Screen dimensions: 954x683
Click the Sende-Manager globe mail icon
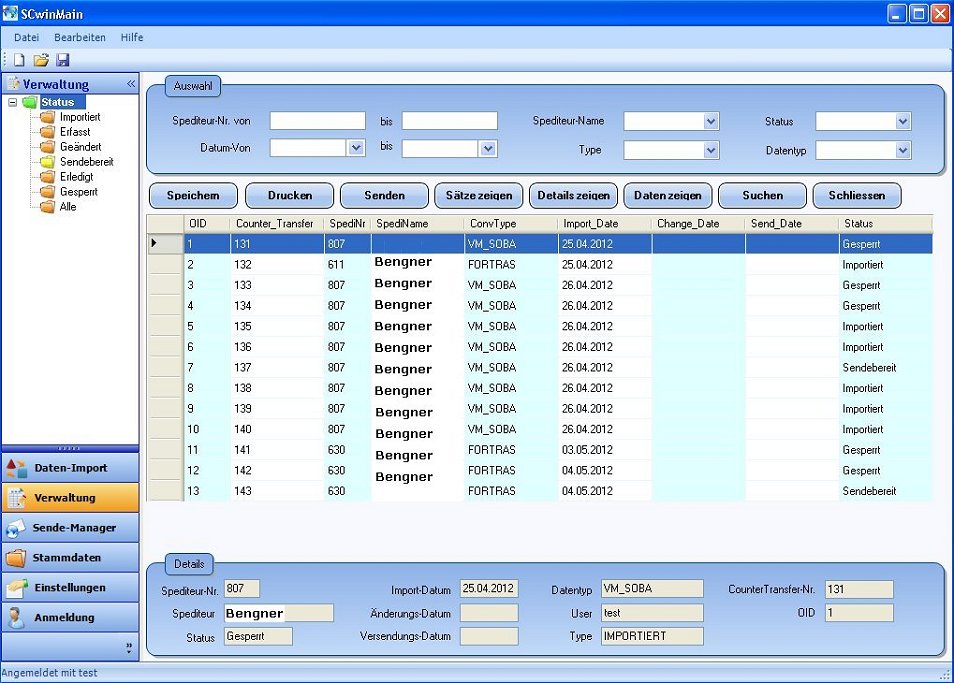(x=15, y=528)
